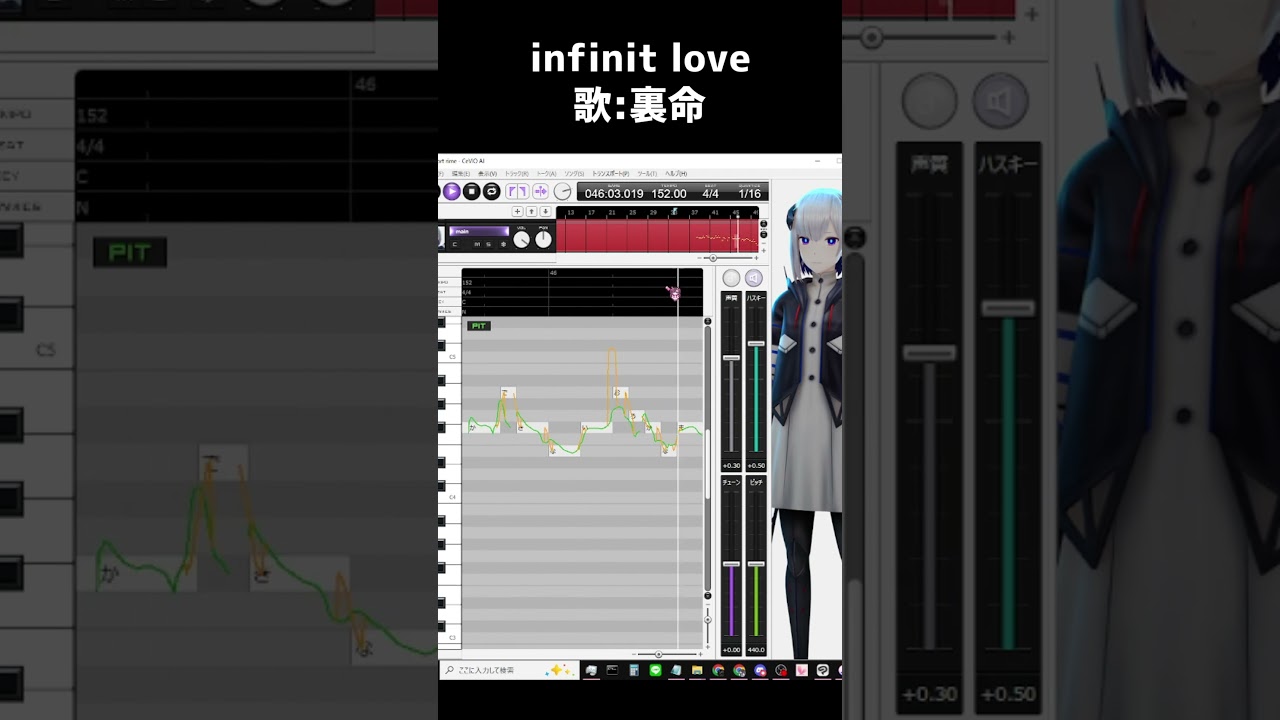
Task: Select the main track name field
Action: 479,231
